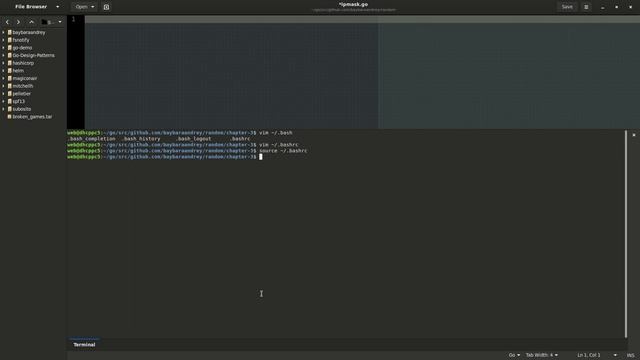This screenshot has width=640, height=360.
Task: Click the new document icon beside Open
Action: tap(106, 7)
